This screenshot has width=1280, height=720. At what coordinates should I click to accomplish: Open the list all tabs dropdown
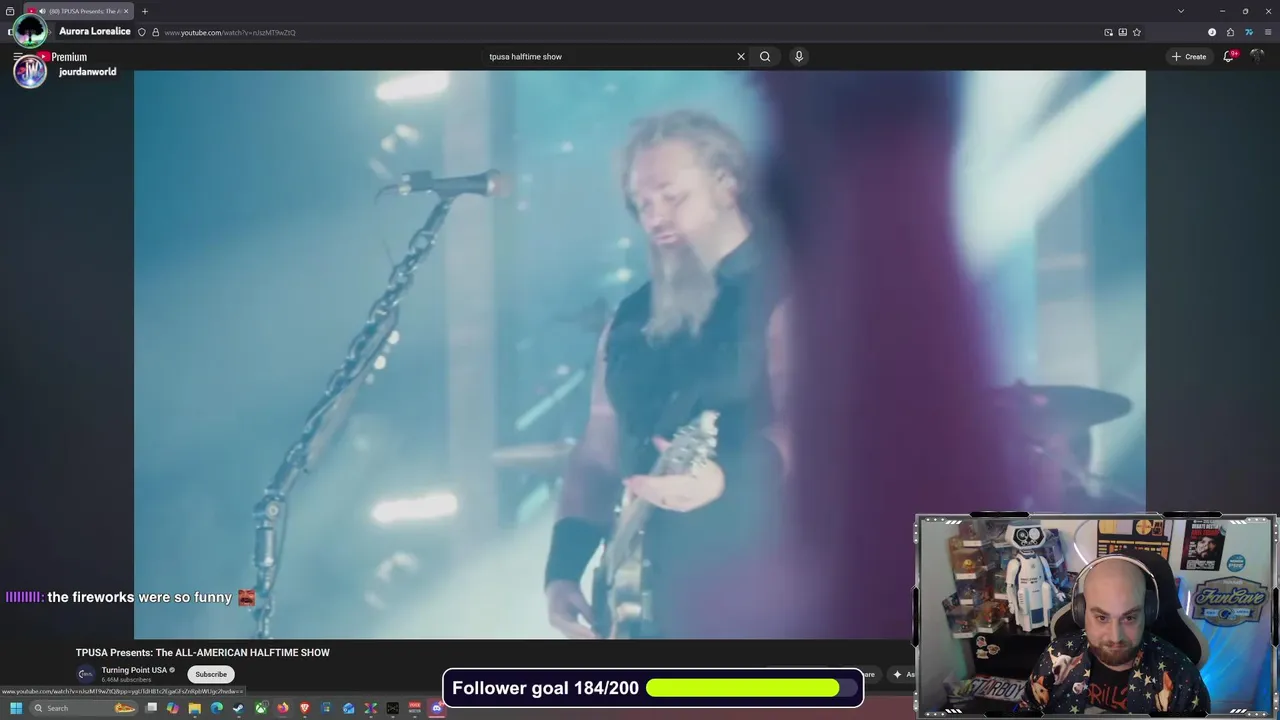pyautogui.click(x=1181, y=11)
